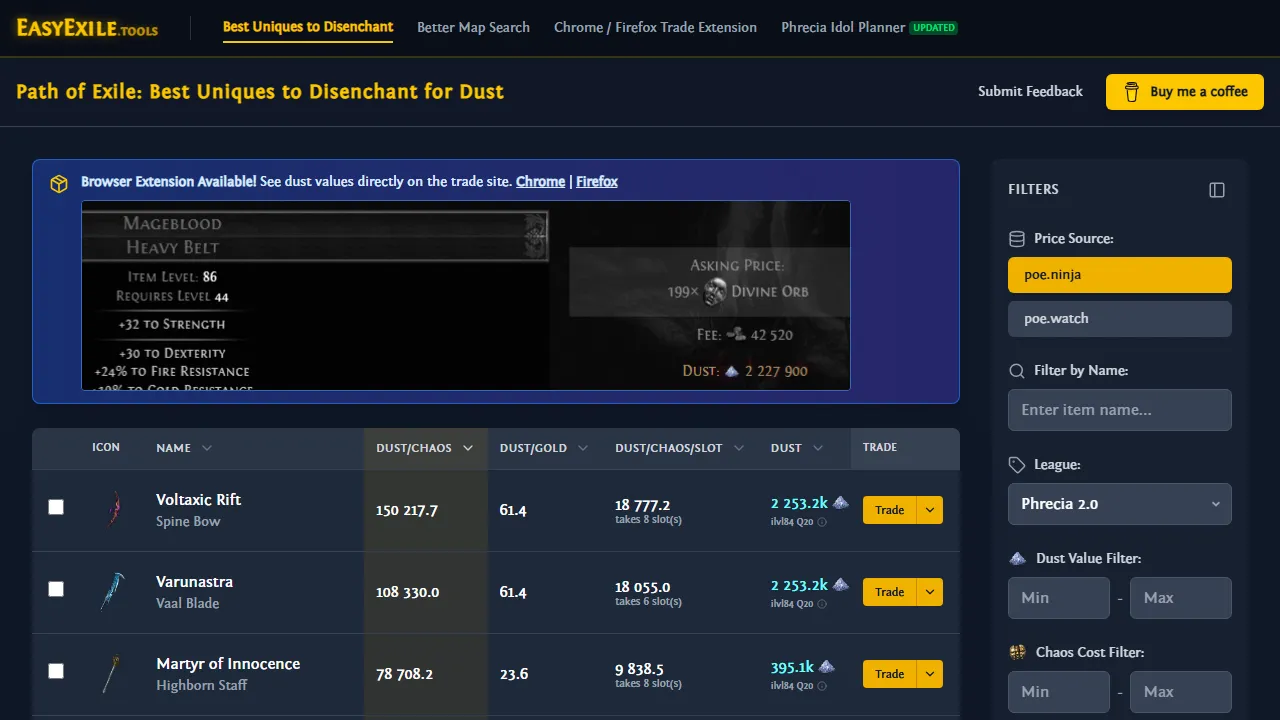Expand the Trade dropdown for Voltaic Rift
Screen dimensions: 1280x720
click(x=930, y=510)
